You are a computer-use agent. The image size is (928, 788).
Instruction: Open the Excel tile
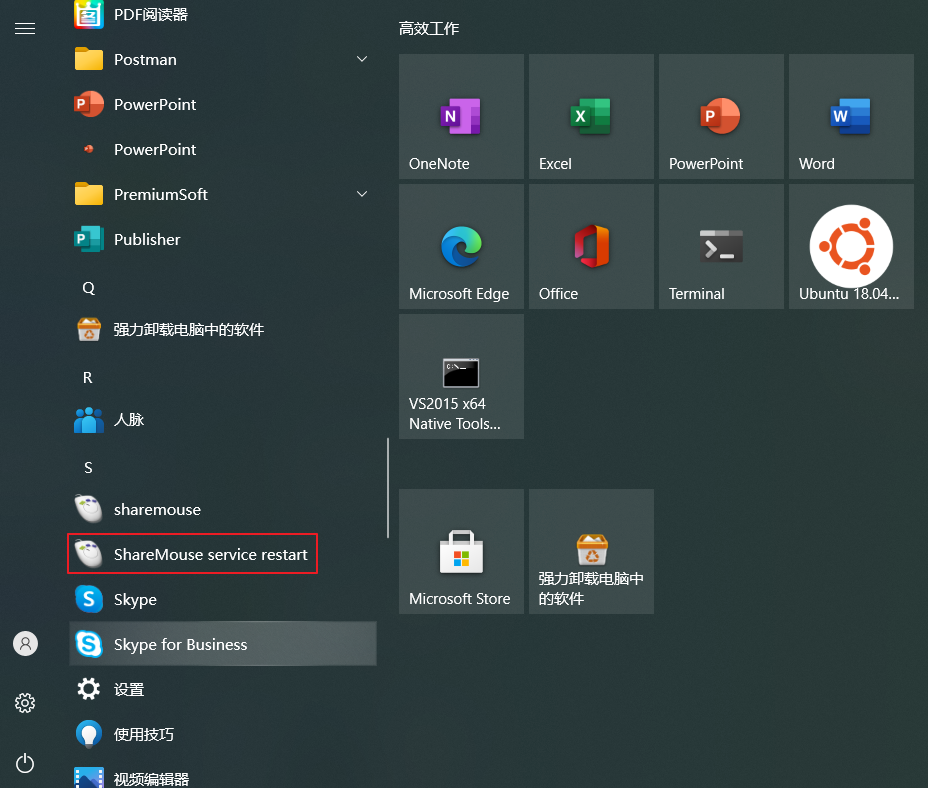591,117
